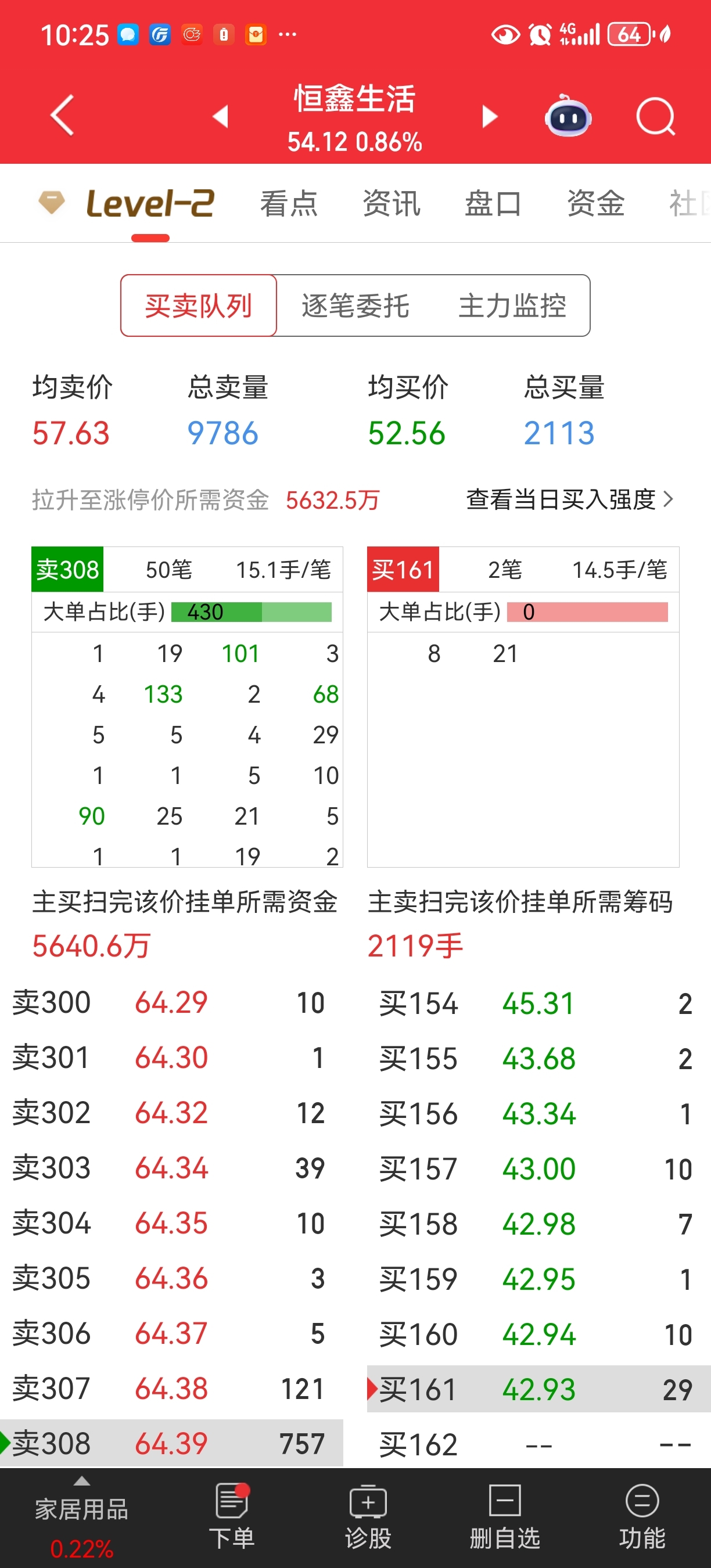Tap the back arrow icon
Image resolution: width=711 pixels, height=1568 pixels.
pyautogui.click(x=62, y=115)
